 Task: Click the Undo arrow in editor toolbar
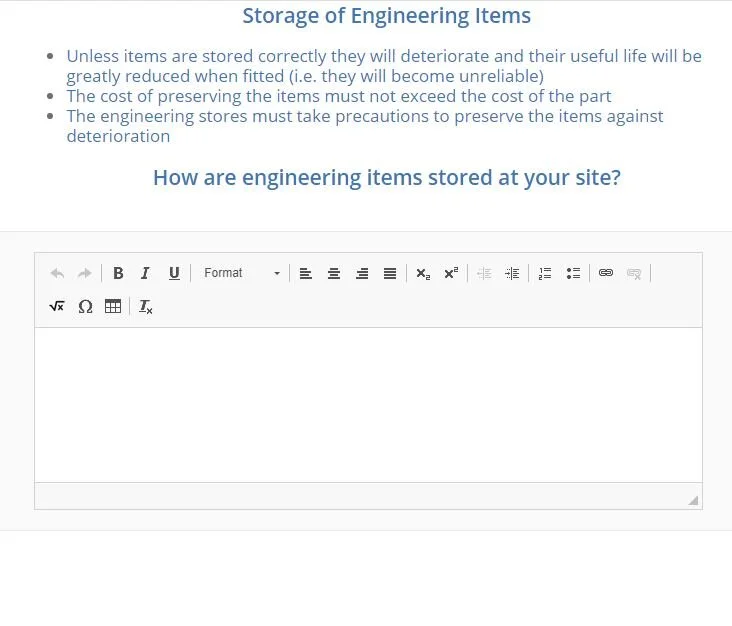point(57,273)
